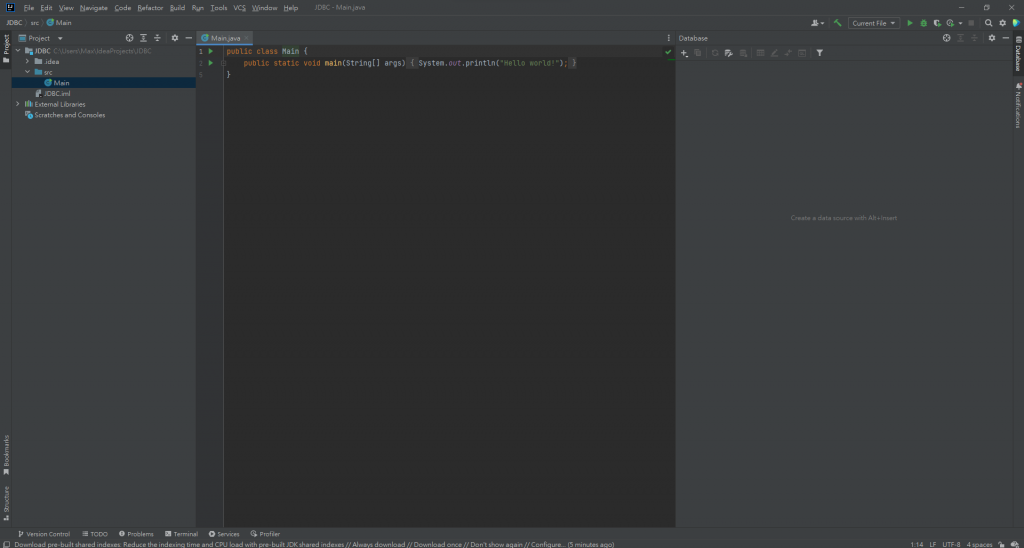Click the Database filter funnel icon
The height and width of the screenshot is (548, 1024).
820,53
